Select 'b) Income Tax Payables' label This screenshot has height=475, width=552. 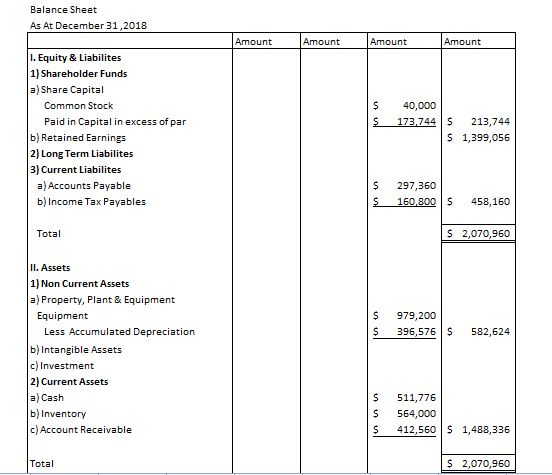click(91, 202)
